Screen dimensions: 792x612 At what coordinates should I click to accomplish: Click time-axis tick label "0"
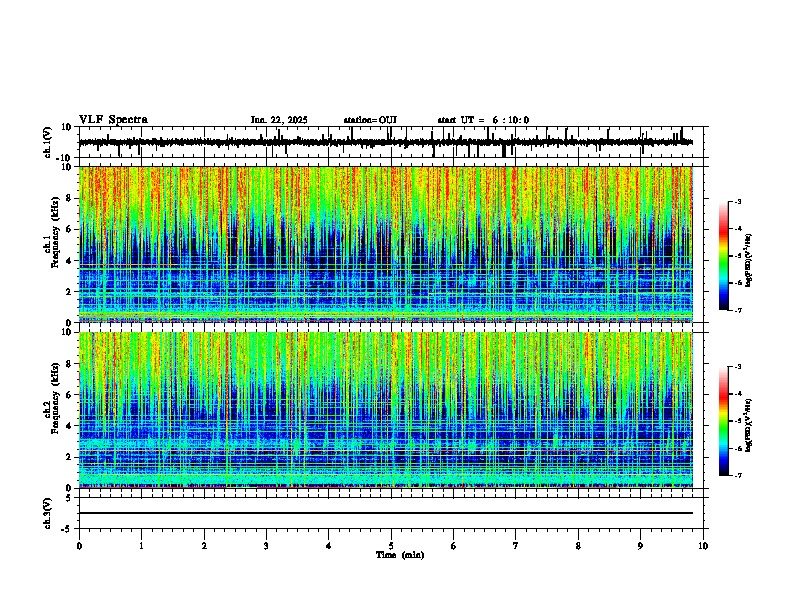(x=79, y=546)
